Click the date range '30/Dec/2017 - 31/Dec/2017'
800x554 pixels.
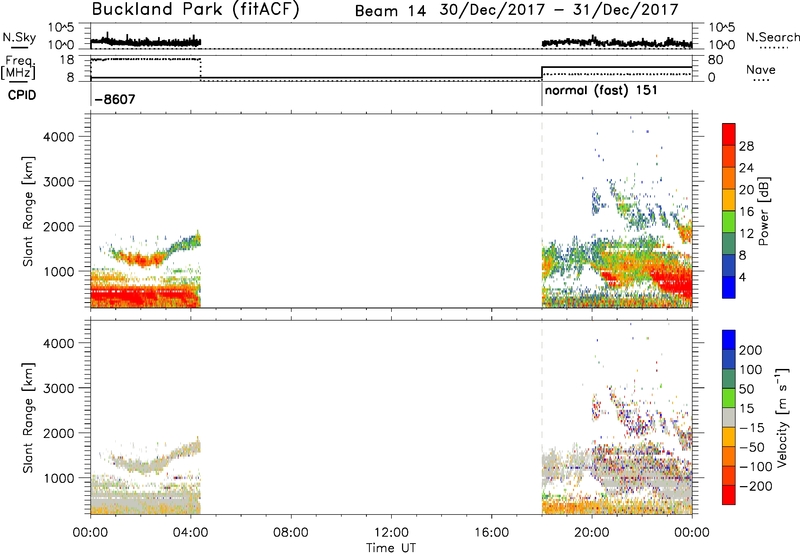[559, 10]
